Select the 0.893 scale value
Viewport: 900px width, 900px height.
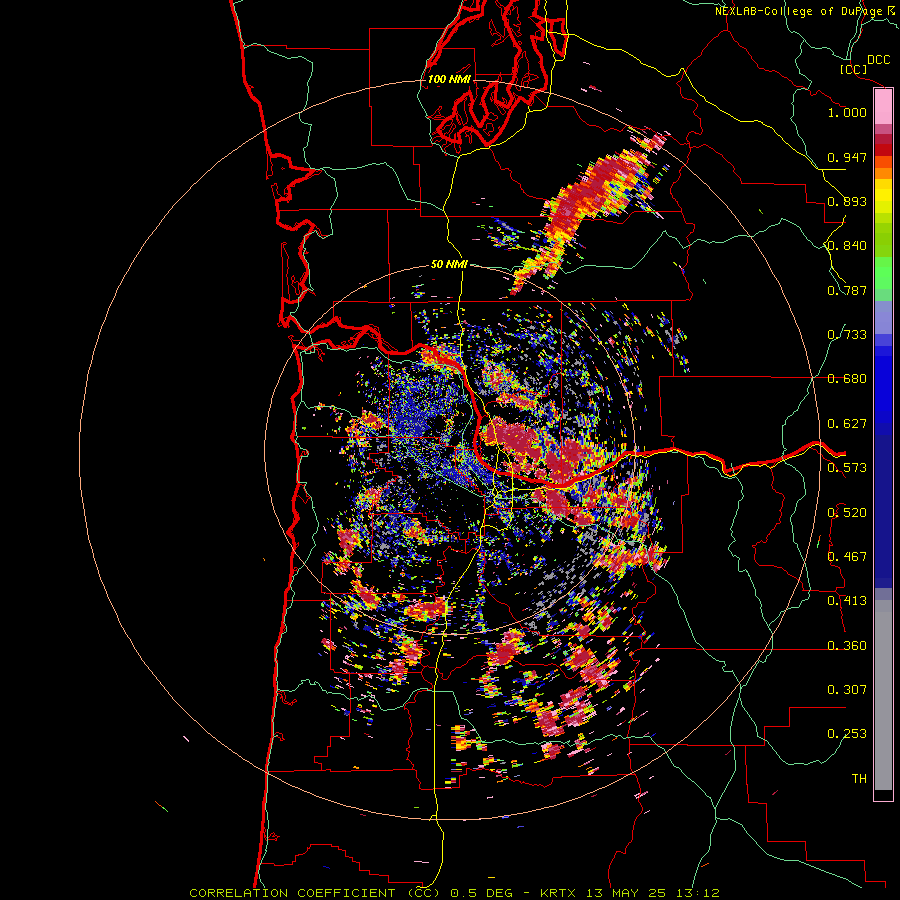point(847,201)
